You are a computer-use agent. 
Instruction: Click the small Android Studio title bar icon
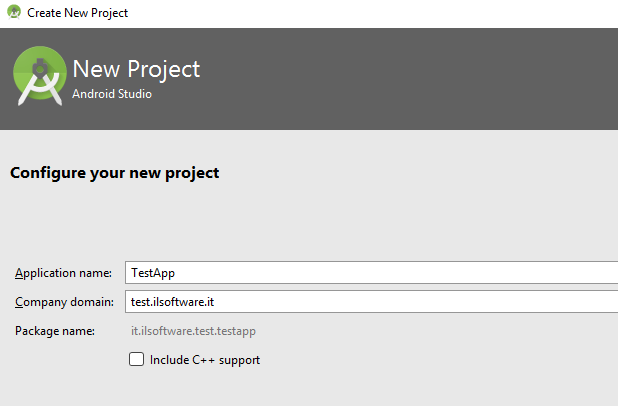14,12
